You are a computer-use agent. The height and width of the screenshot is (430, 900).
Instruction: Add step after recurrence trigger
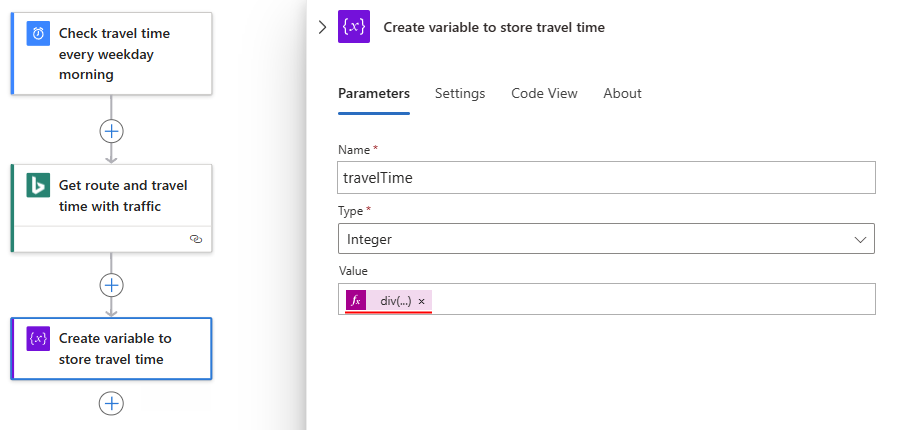coord(111,131)
